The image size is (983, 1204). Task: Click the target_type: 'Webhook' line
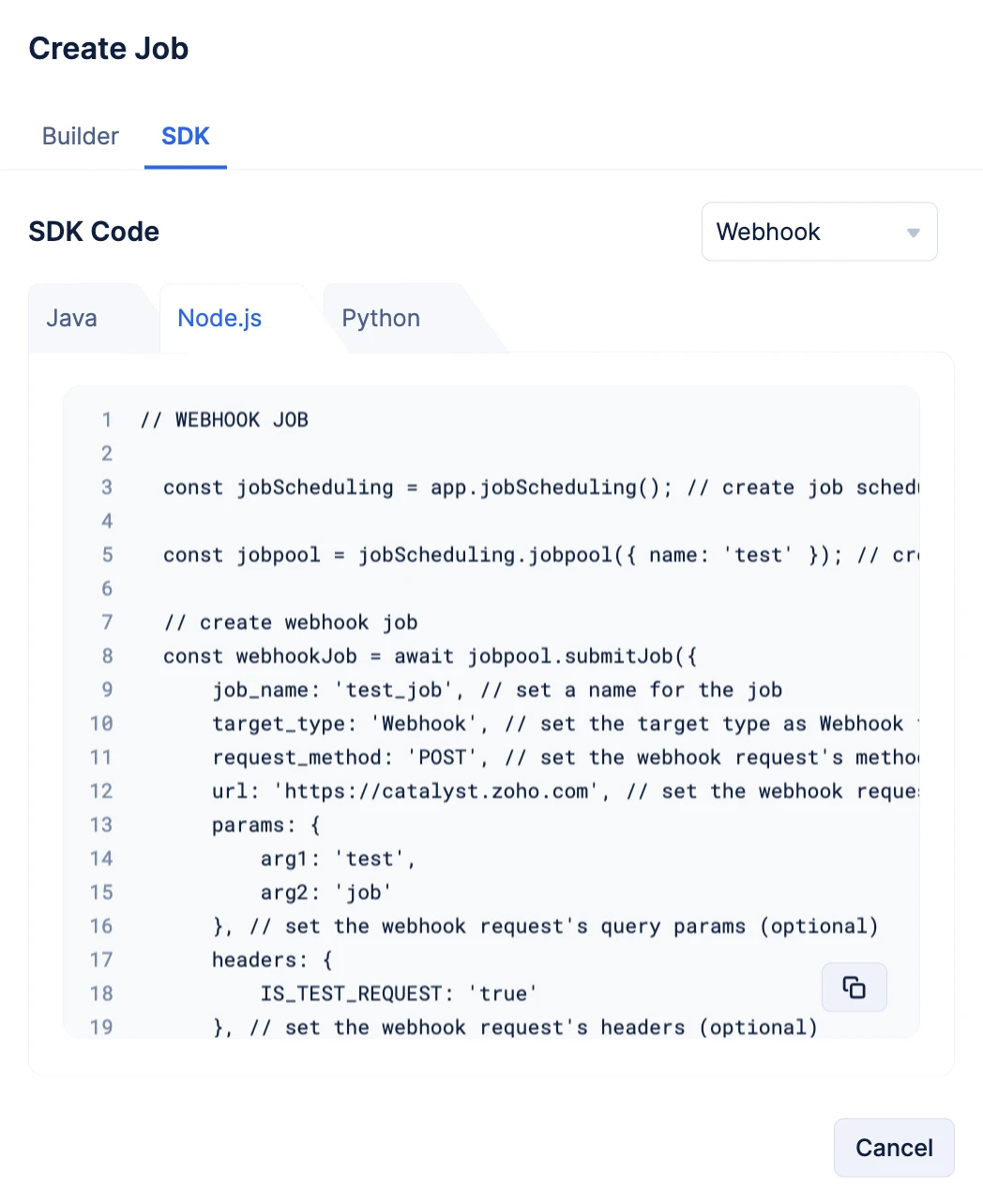(x=565, y=724)
